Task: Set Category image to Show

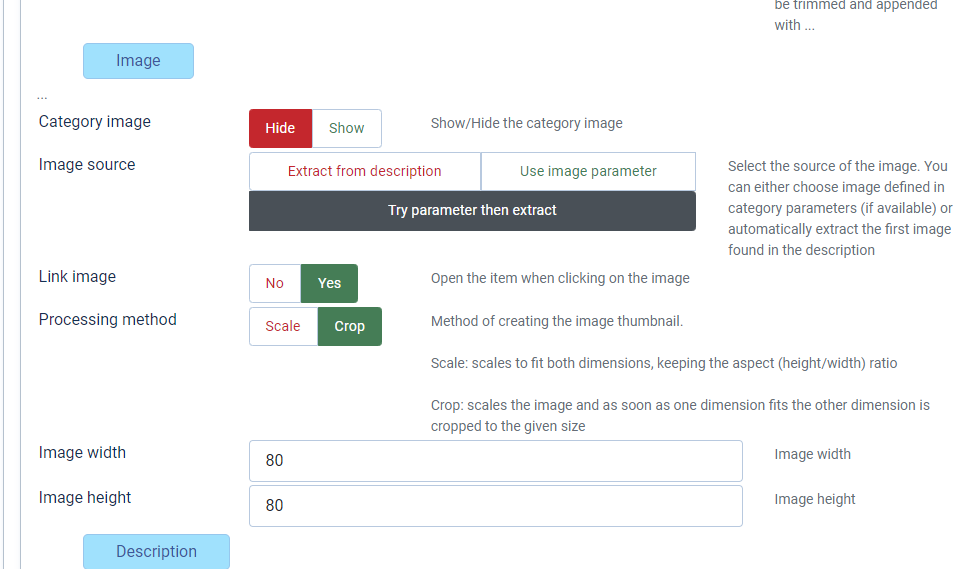Action: tap(346, 128)
